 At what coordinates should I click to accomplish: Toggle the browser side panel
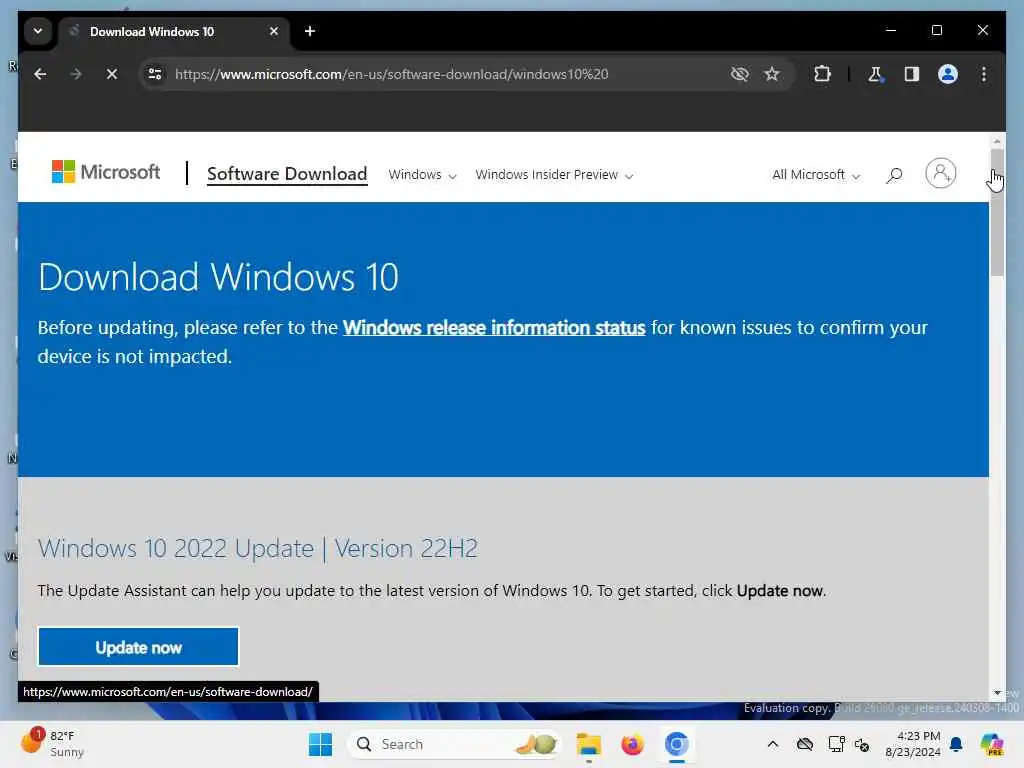(x=912, y=74)
